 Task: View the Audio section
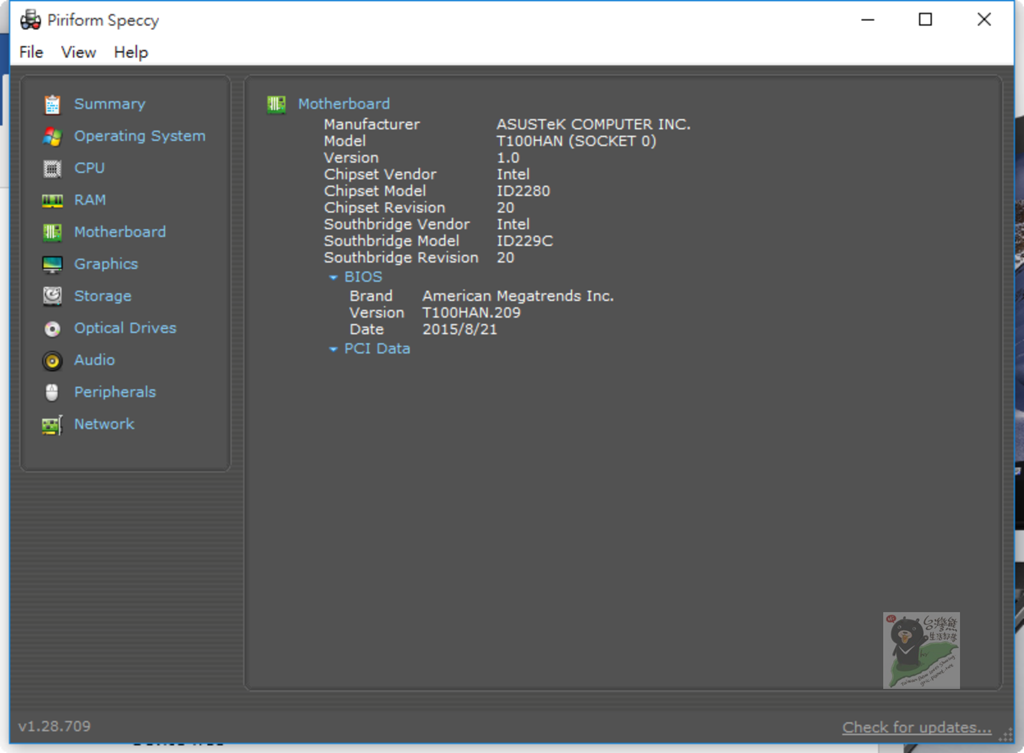[95, 360]
